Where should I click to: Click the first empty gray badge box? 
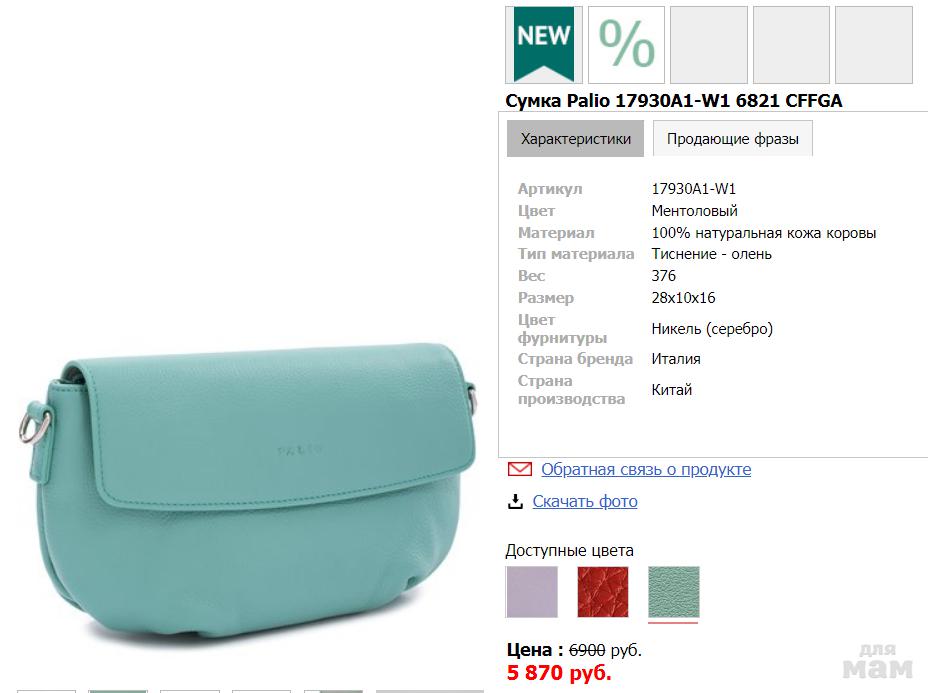(x=708, y=44)
